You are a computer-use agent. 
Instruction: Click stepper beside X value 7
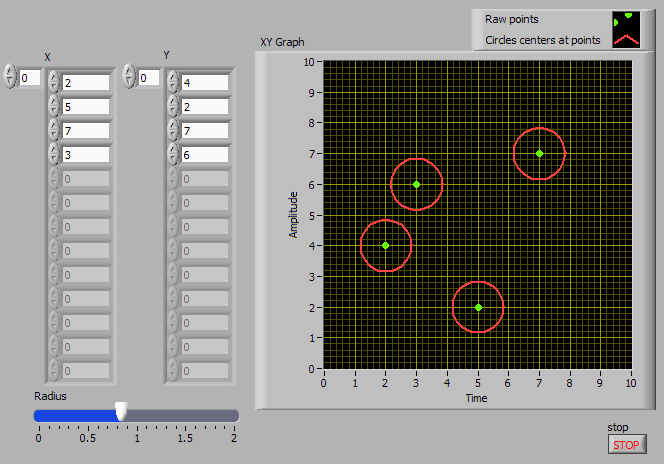[53, 131]
